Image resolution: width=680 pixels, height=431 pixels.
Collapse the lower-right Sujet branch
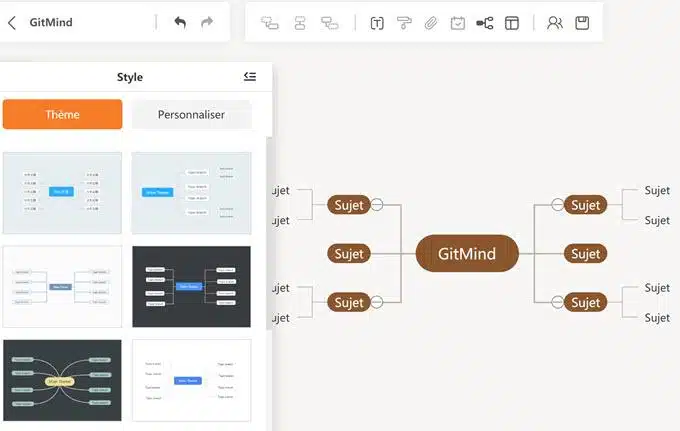click(x=557, y=302)
